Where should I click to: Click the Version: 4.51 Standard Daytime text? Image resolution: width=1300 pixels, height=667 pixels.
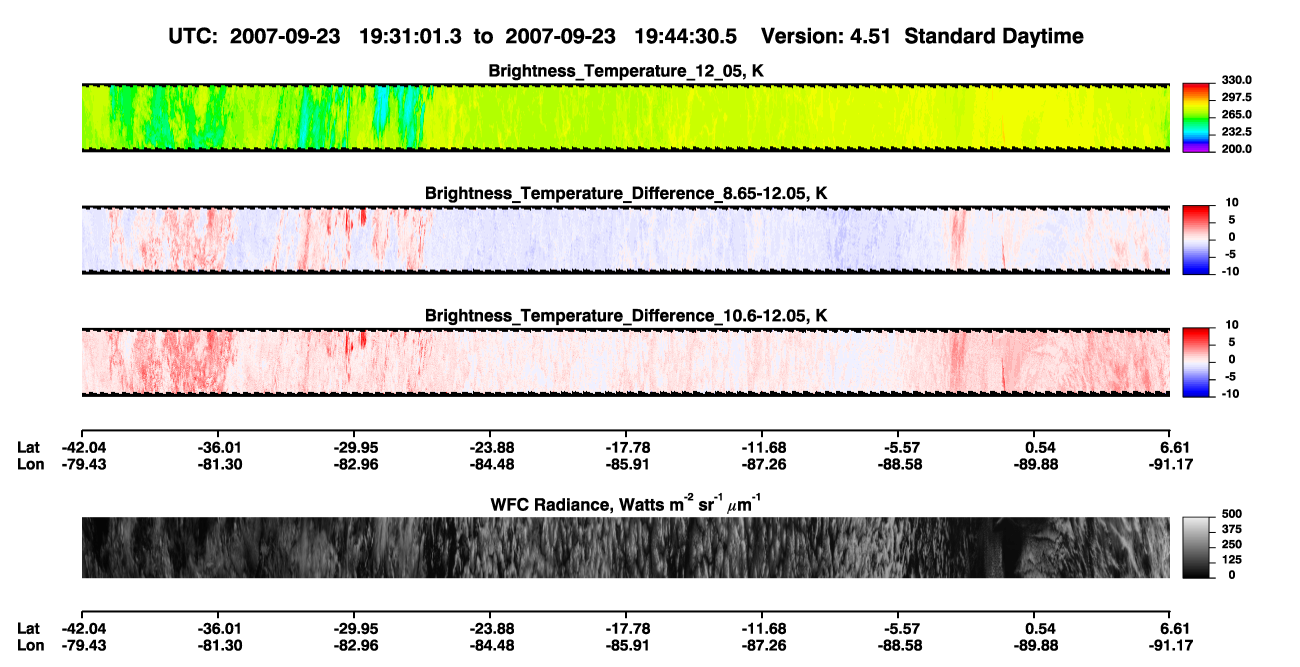922,36
